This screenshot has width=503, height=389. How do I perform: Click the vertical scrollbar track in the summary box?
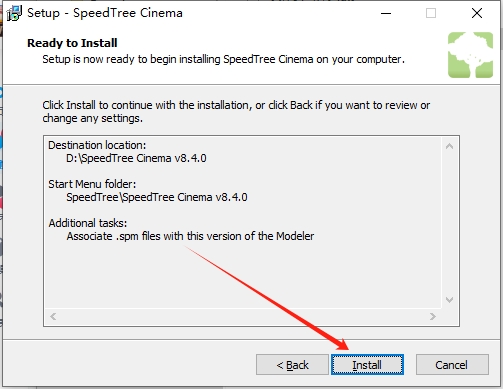pos(449,223)
